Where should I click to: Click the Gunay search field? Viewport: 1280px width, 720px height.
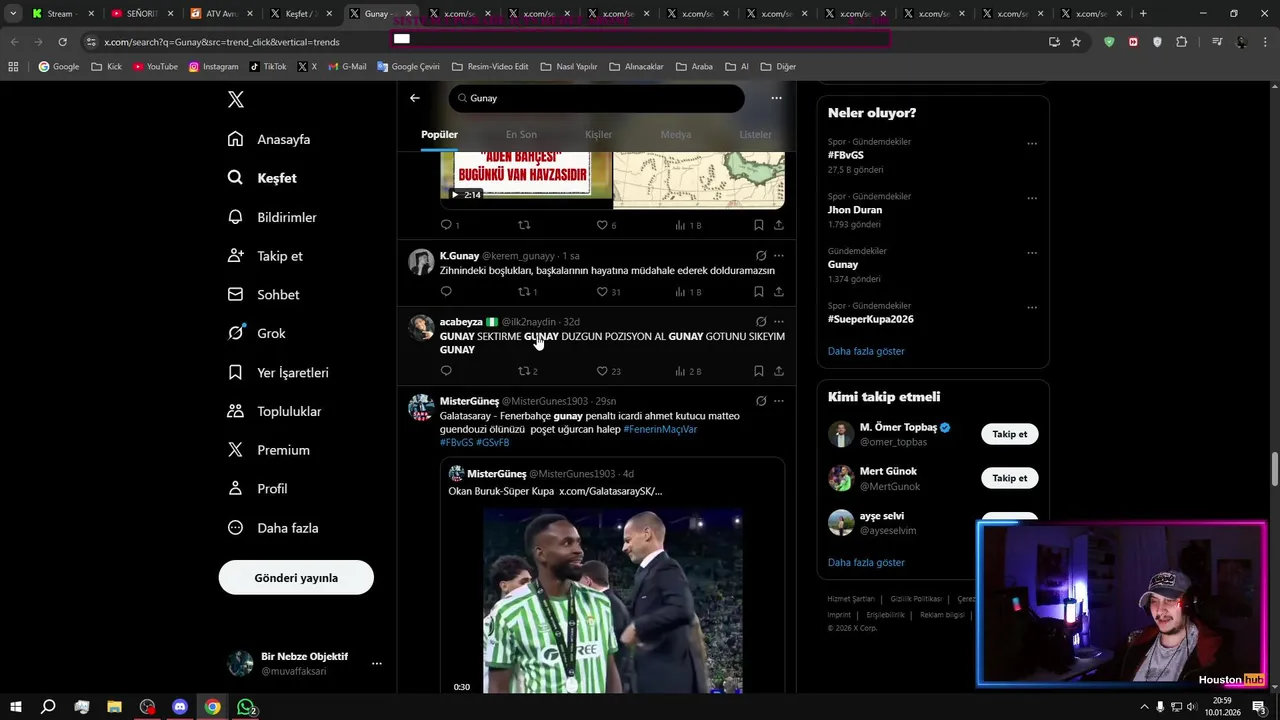(x=597, y=98)
